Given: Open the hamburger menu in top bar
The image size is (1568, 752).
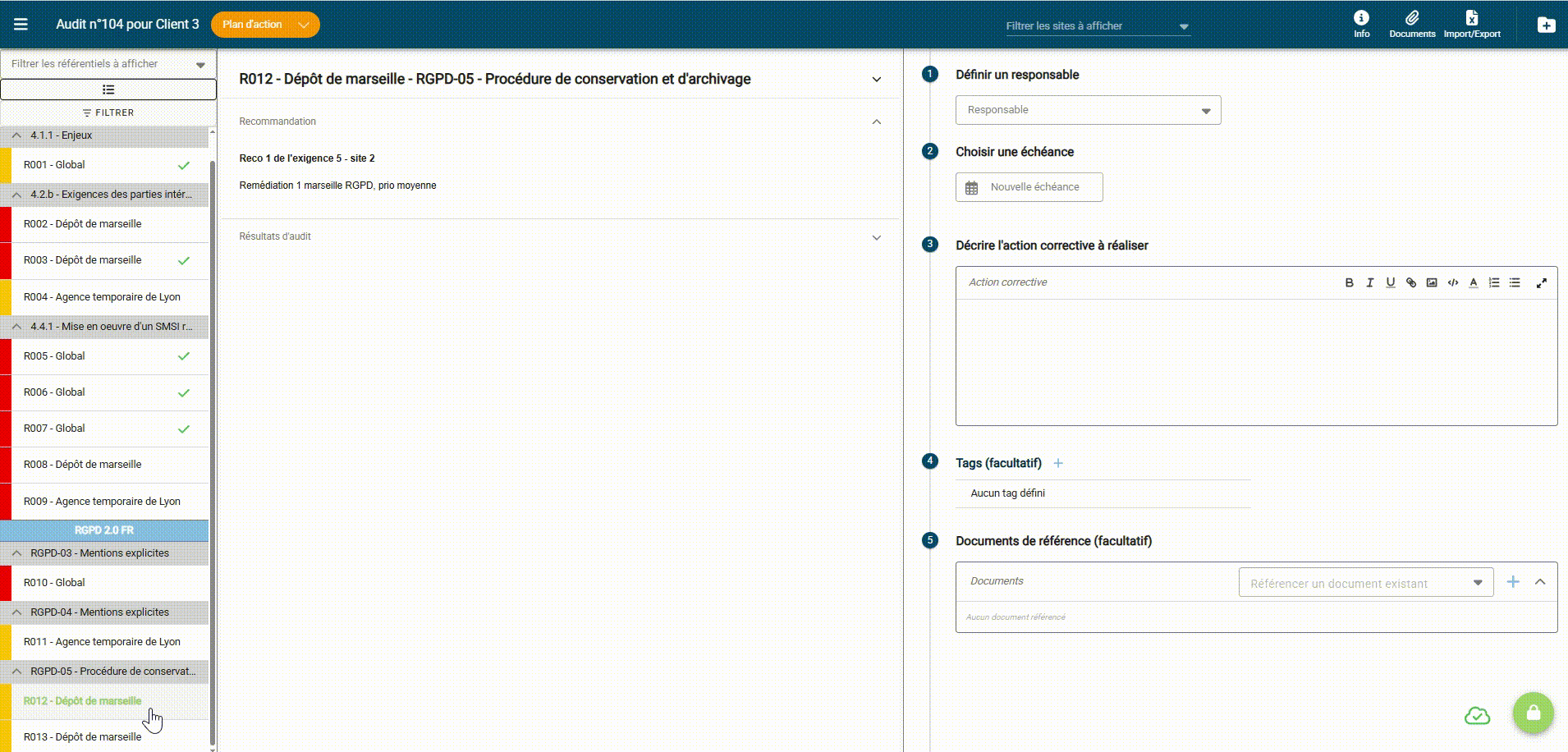Looking at the screenshot, I should point(21,25).
